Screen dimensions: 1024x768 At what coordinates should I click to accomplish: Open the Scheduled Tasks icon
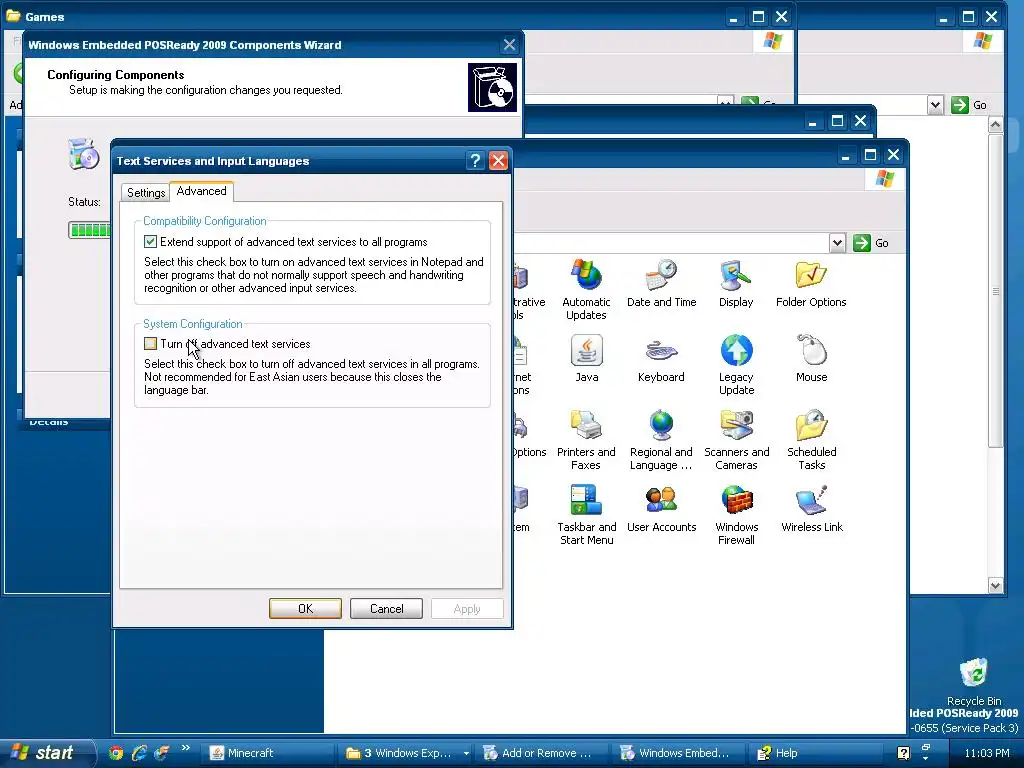click(811, 440)
